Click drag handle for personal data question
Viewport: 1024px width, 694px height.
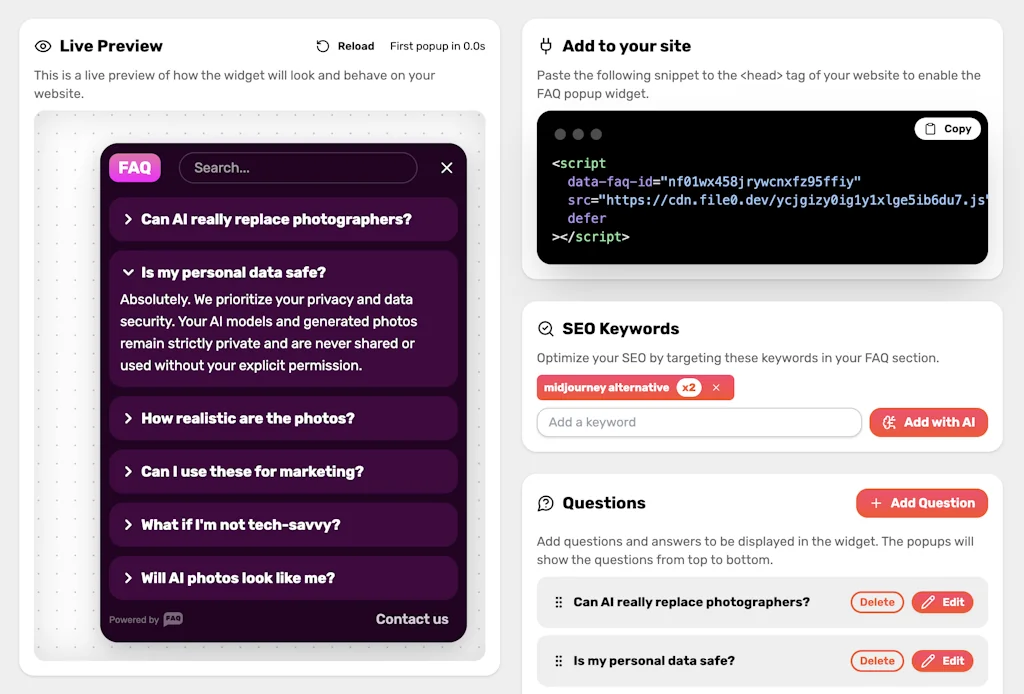coord(559,661)
